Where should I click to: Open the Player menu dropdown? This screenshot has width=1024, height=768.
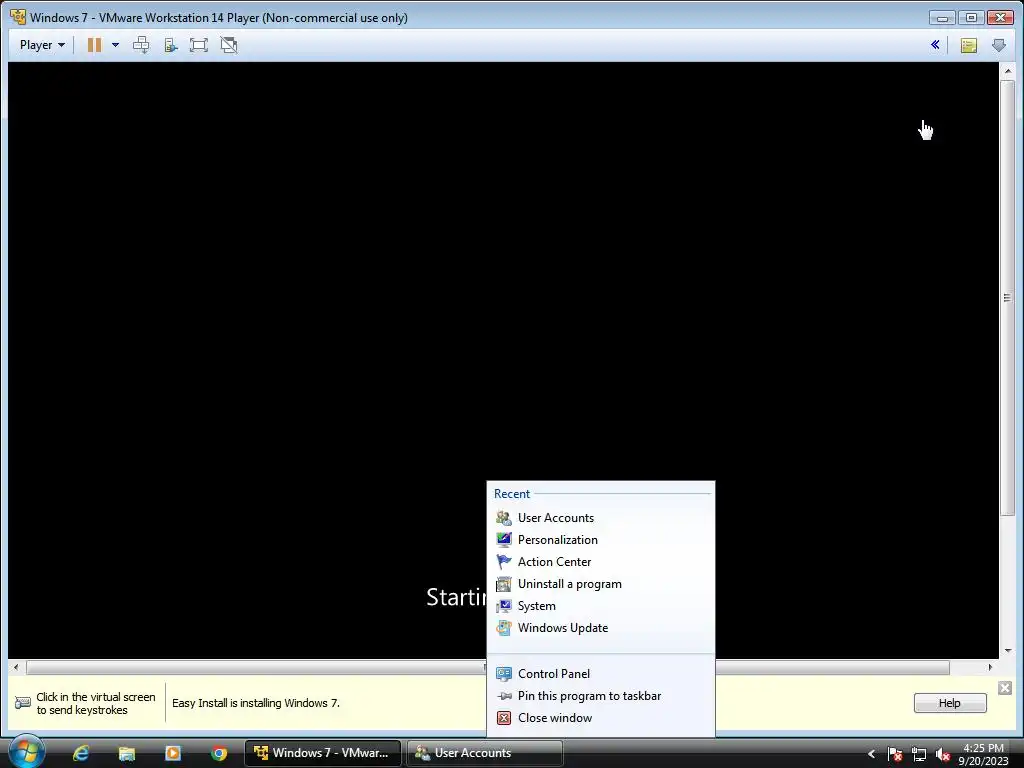(42, 45)
